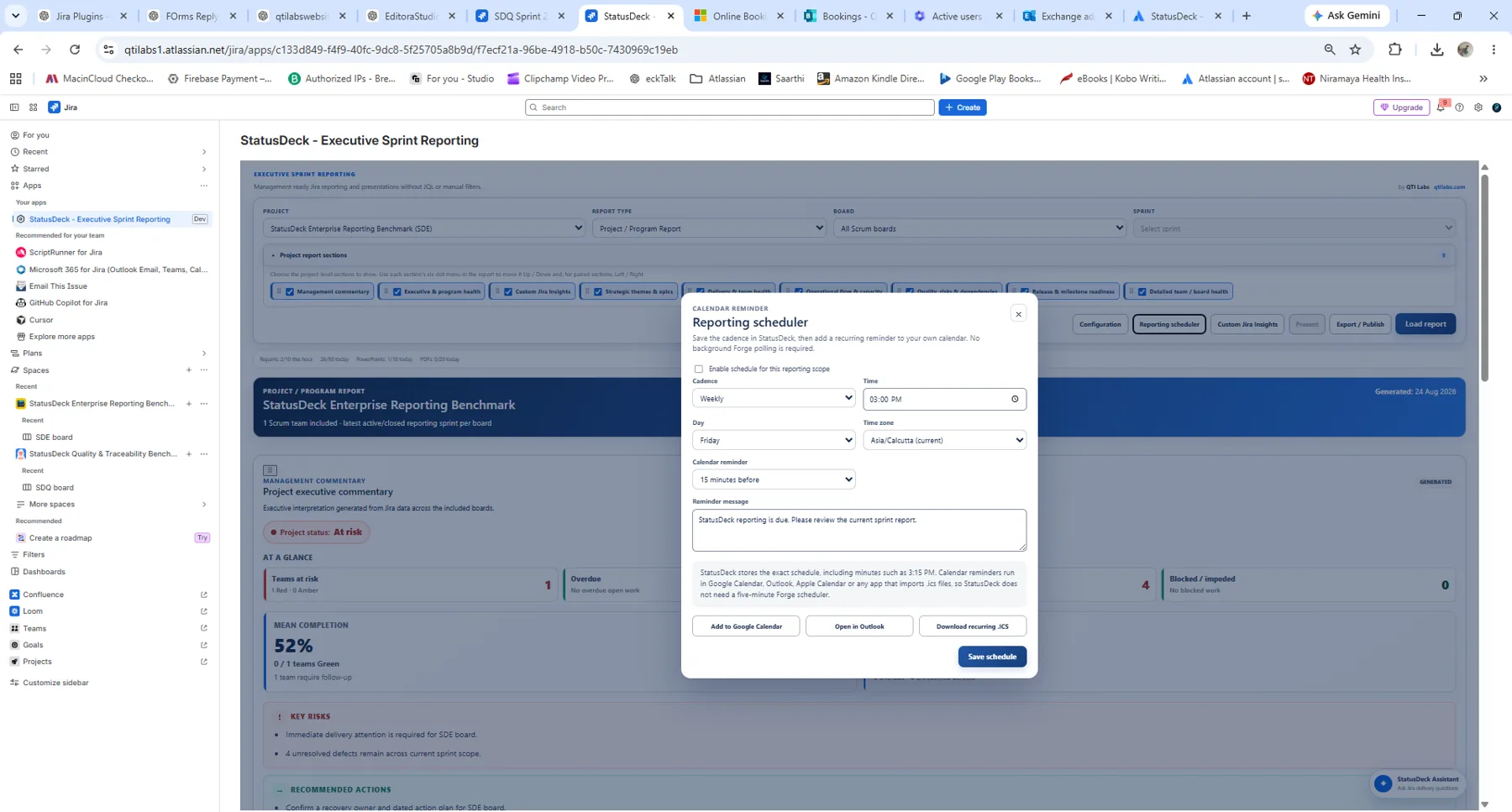Screen dimensions: 1512x812
Task: Open ScriptRunner for Jira app
Action: point(66,252)
